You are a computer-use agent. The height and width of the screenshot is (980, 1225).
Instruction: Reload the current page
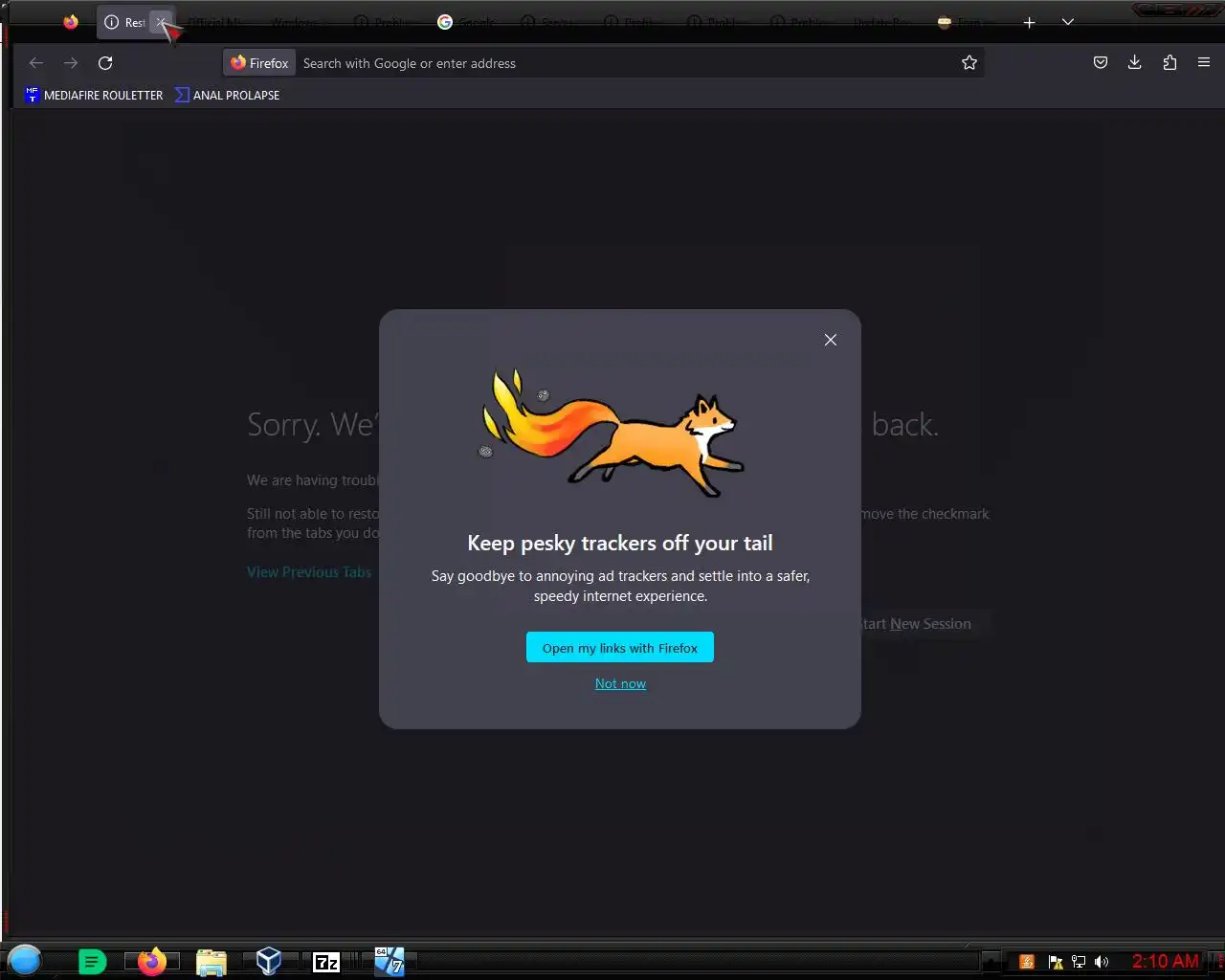coord(105,63)
